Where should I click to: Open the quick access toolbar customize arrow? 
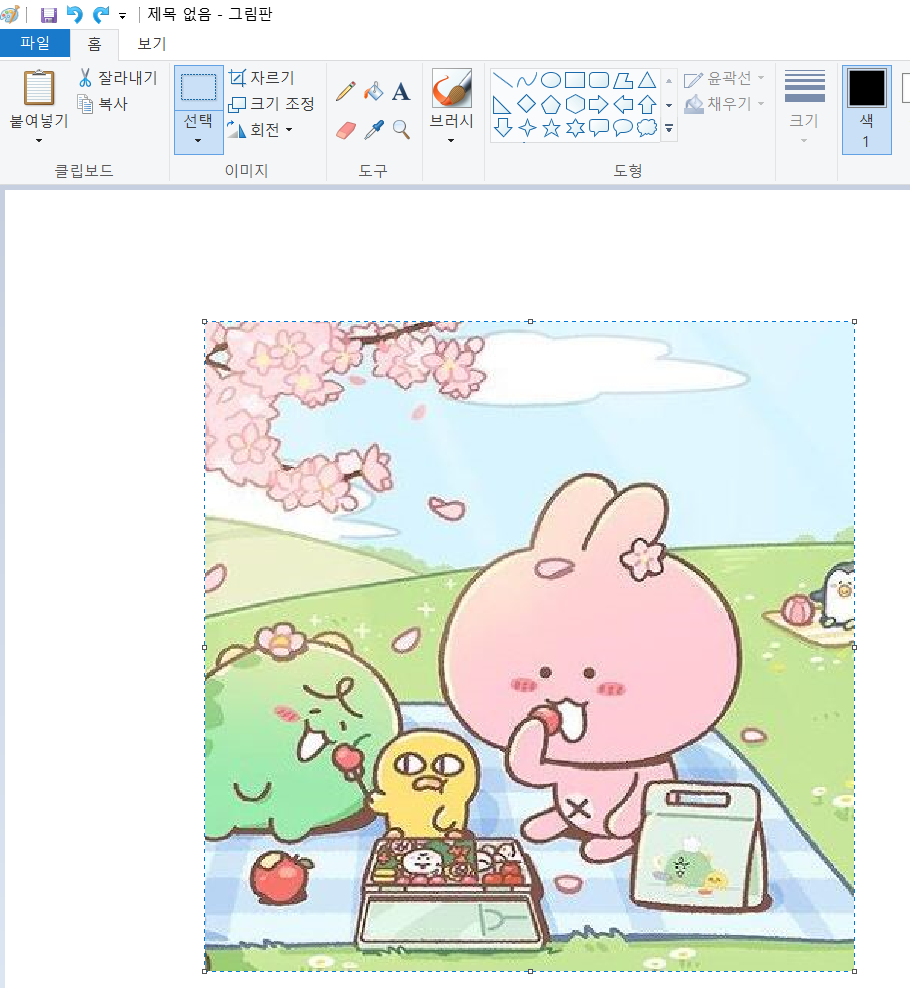122,16
